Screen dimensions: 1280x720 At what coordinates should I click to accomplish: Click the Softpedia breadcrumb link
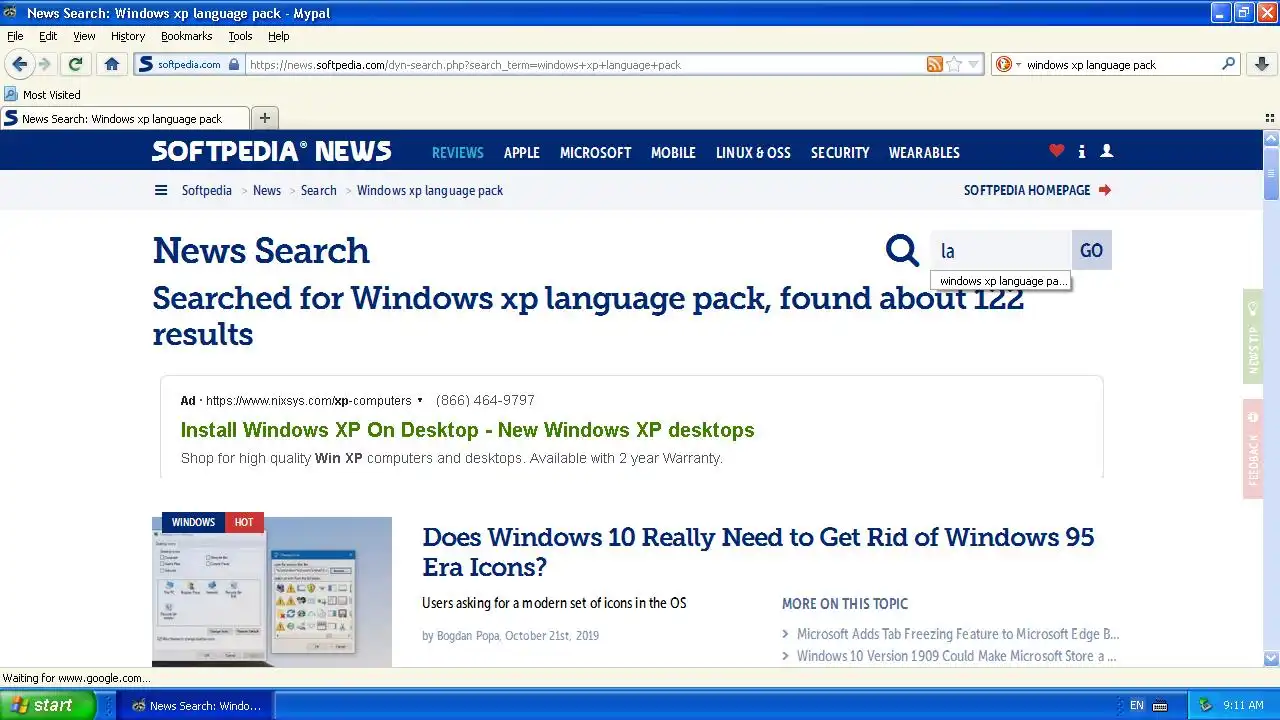click(207, 190)
